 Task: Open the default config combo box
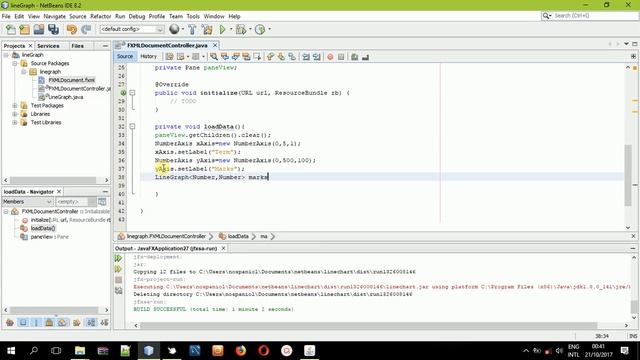(131, 29)
